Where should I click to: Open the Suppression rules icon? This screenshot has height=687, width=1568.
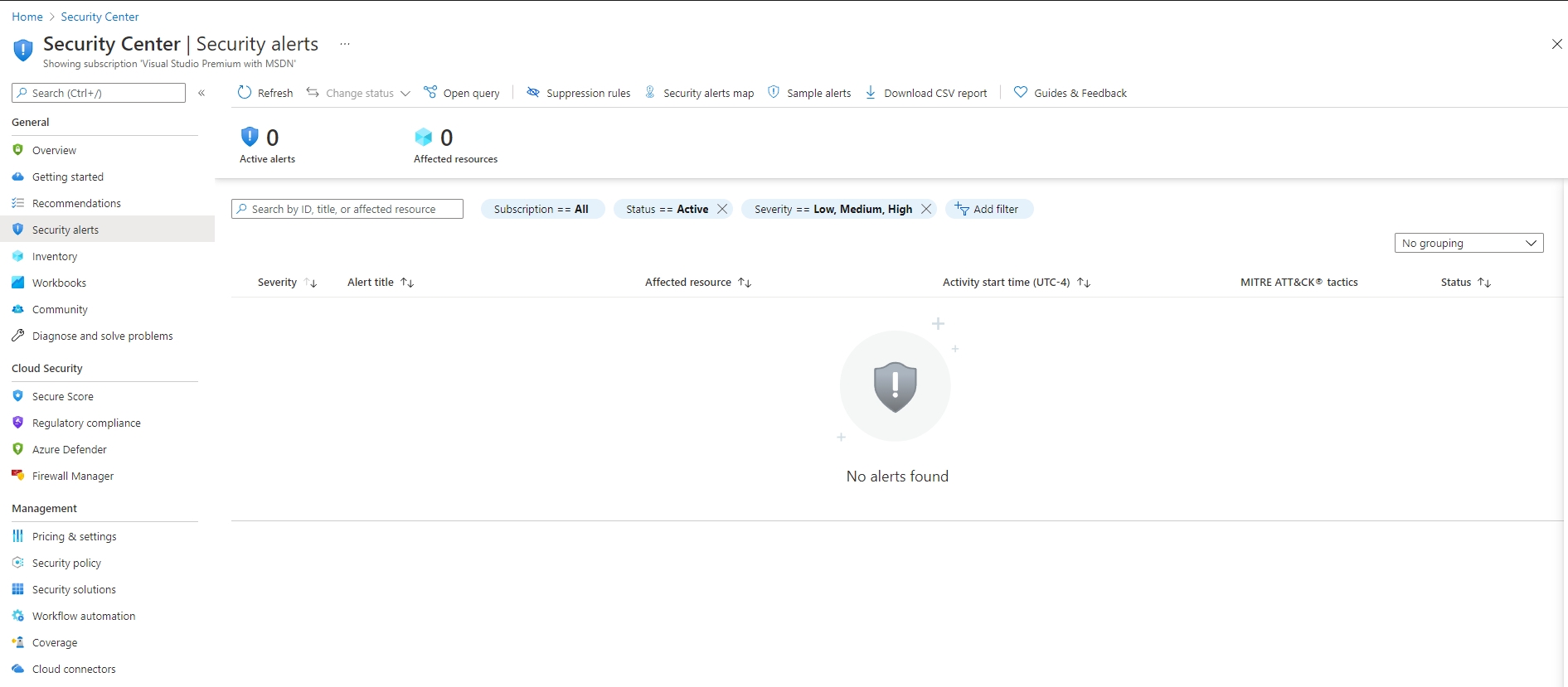pyautogui.click(x=533, y=93)
